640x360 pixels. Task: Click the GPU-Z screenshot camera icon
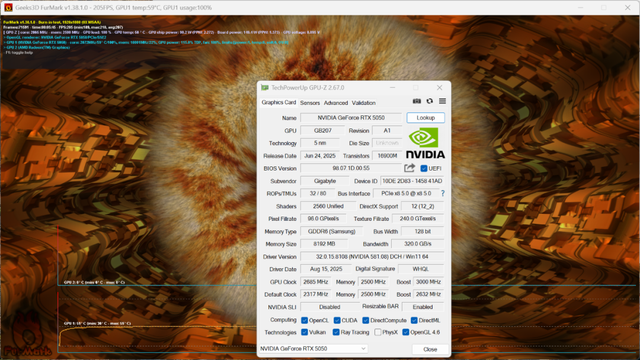pos(417,101)
